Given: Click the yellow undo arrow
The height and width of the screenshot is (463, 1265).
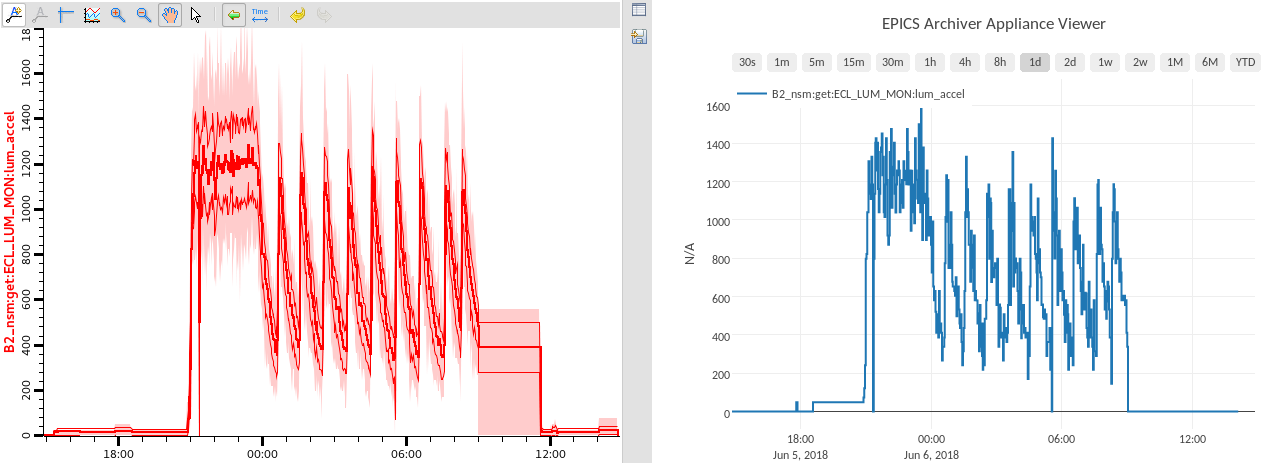Looking at the screenshot, I should click(297, 15).
